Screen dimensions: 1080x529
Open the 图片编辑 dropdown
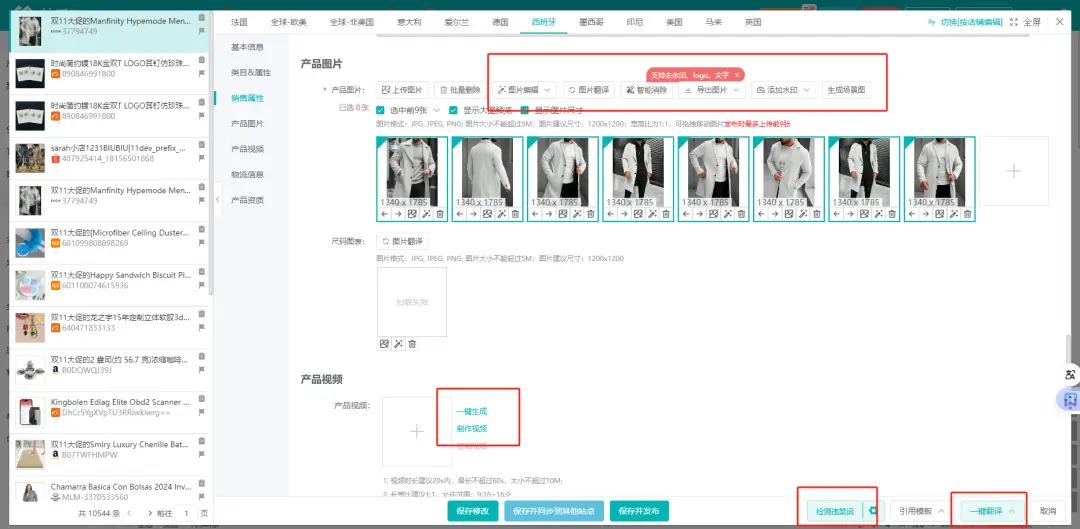[523, 90]
